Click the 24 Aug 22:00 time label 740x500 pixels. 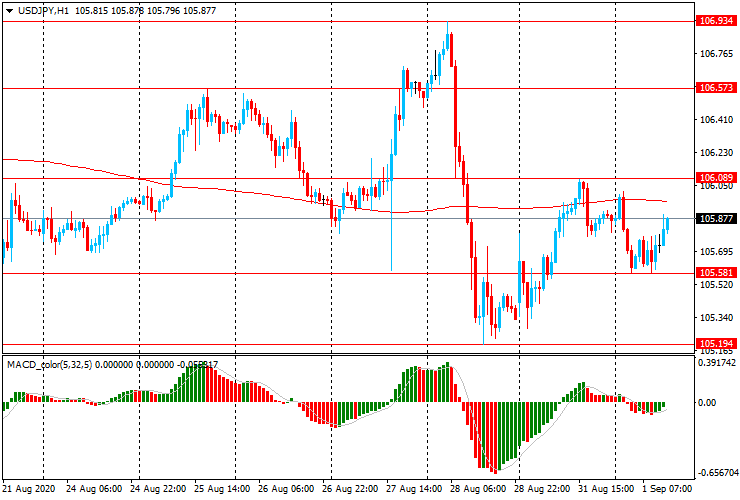tap(158, 488)
